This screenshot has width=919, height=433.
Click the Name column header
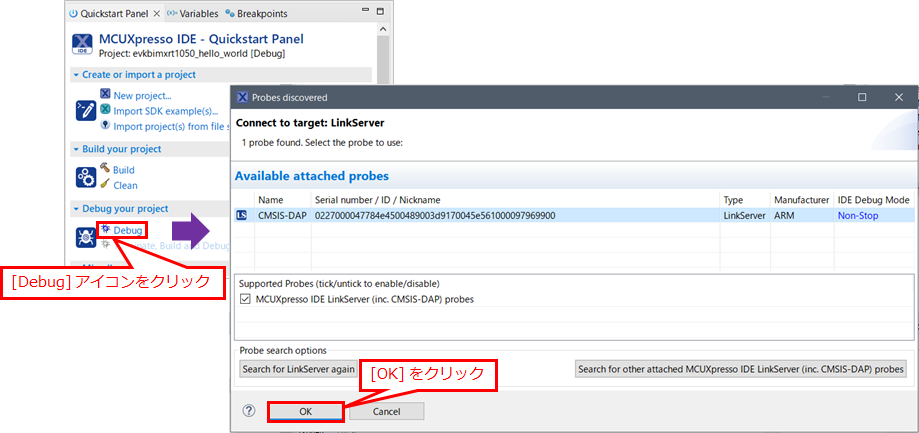pos(282,200)
